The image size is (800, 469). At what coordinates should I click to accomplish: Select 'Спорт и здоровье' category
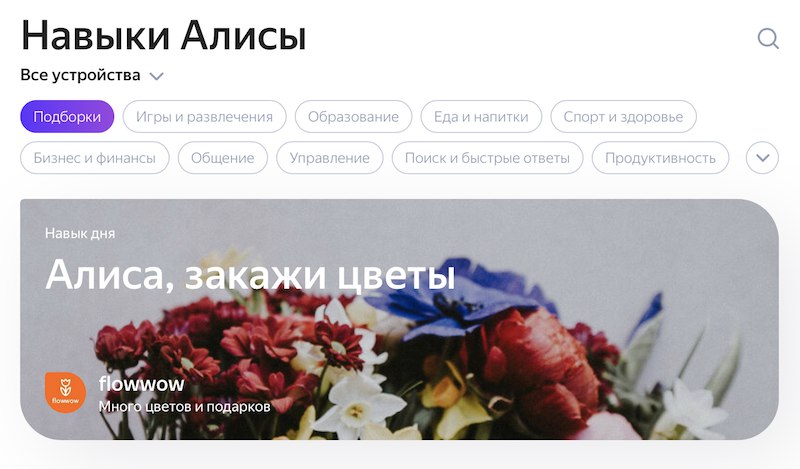623,116
